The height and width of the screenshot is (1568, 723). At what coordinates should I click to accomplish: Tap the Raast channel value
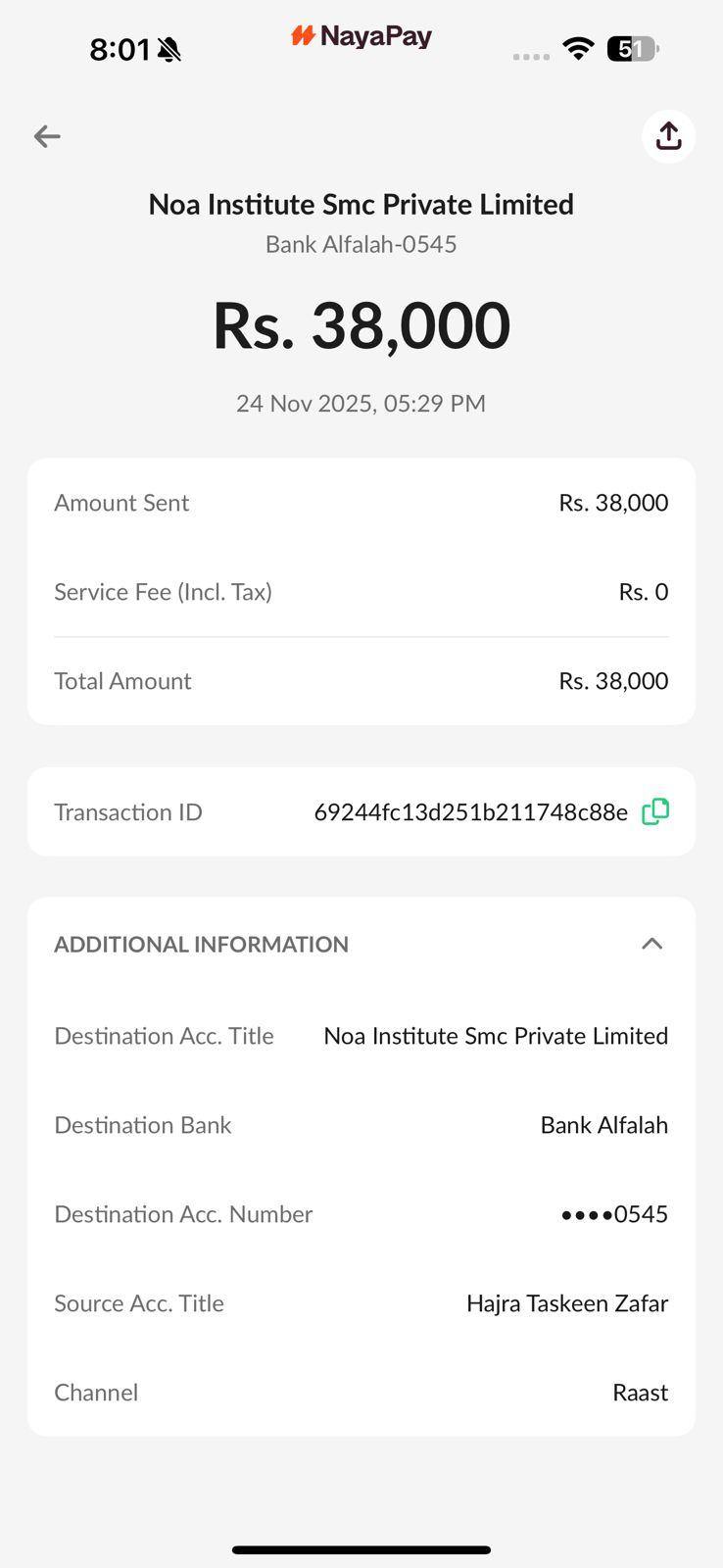click(x=640, y=1393)
